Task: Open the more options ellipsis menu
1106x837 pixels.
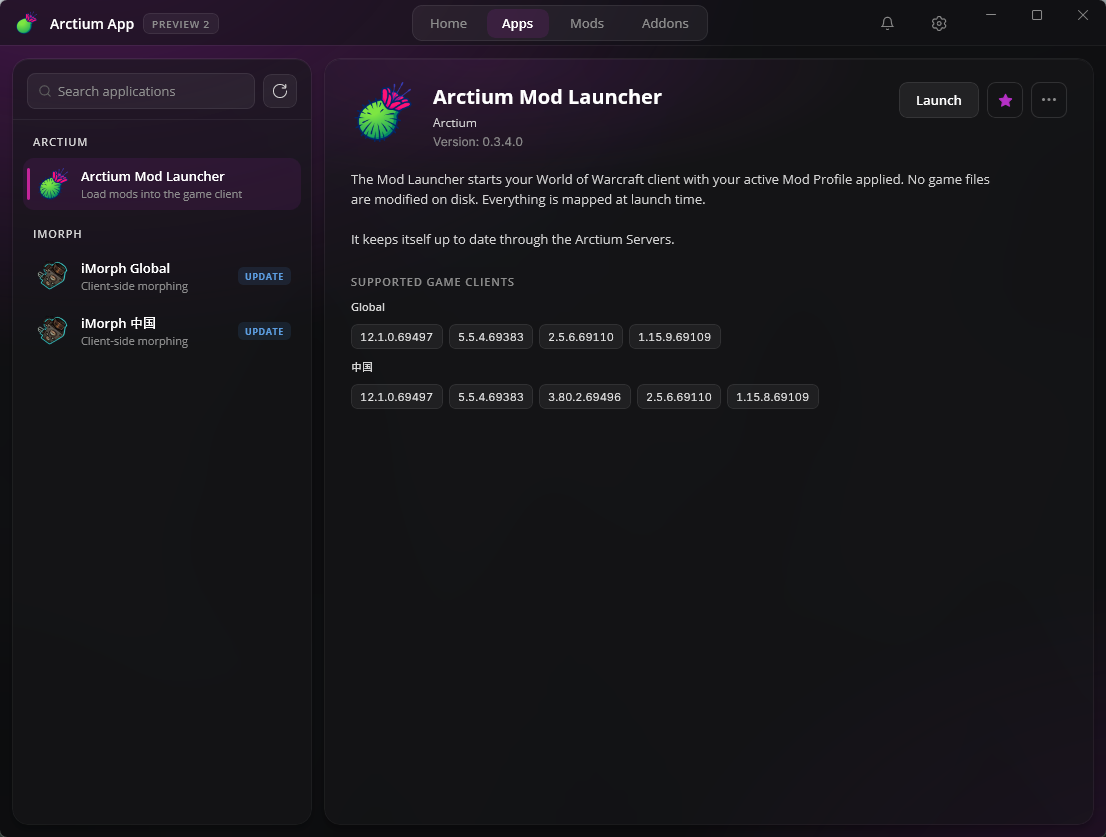Action: tap(1049, 100)
